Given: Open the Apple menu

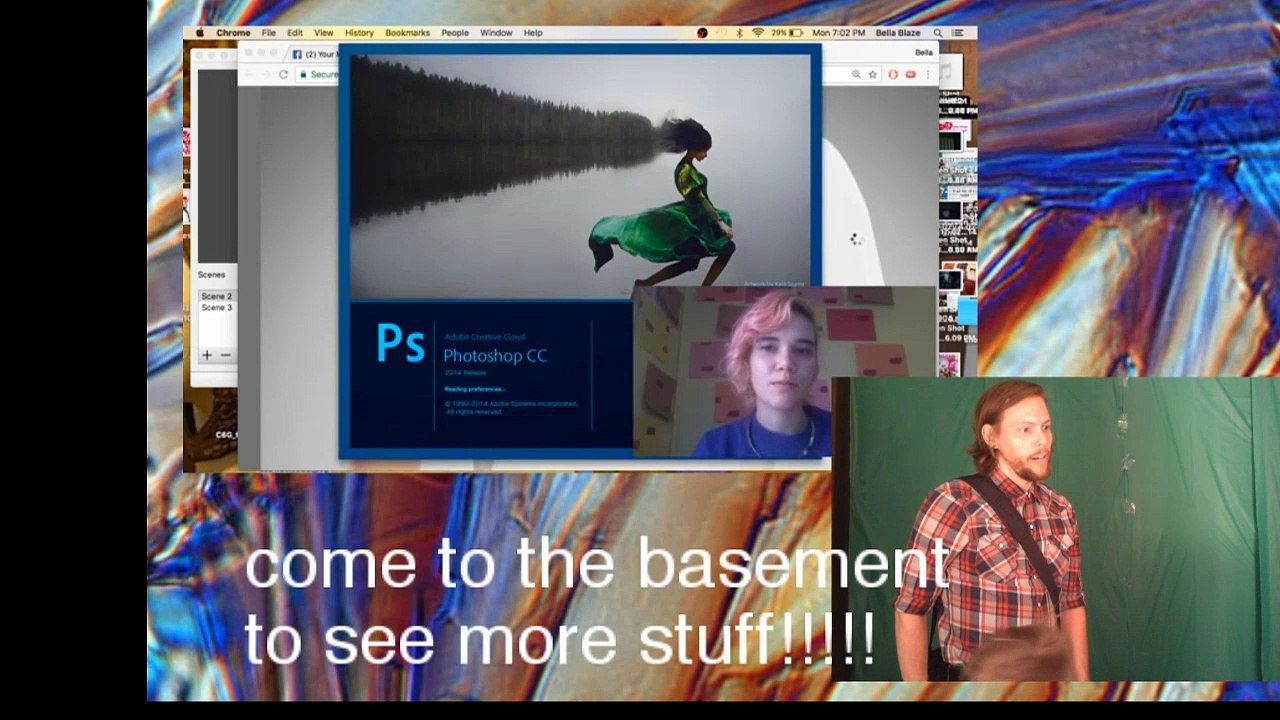Looking at the screenshot, I should [x=200, y=33].
